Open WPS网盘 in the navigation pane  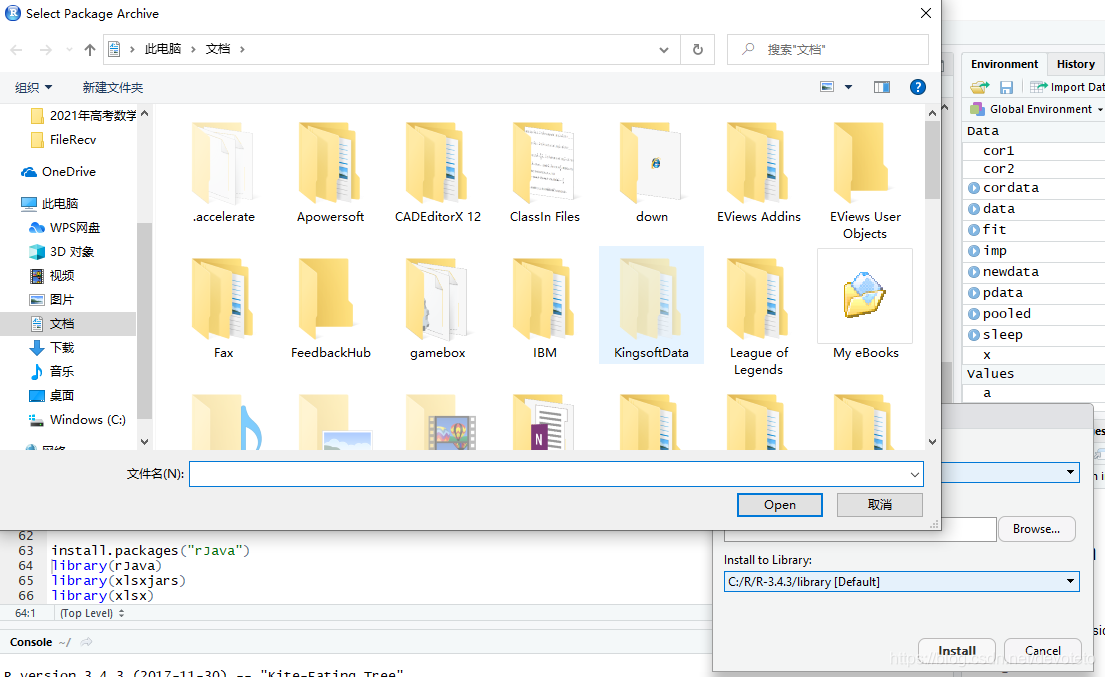point(65,228)
